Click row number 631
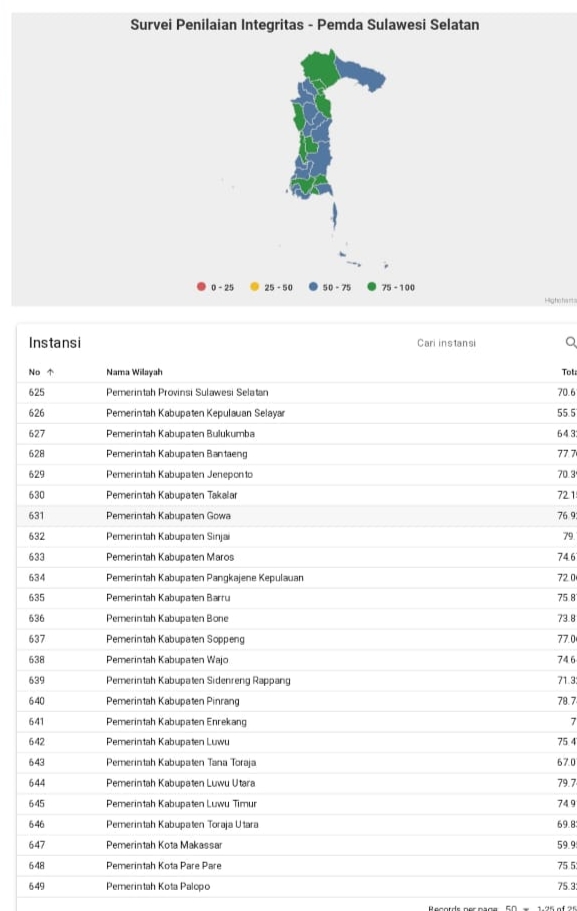577x911 pixels. [x=37, y=515]
